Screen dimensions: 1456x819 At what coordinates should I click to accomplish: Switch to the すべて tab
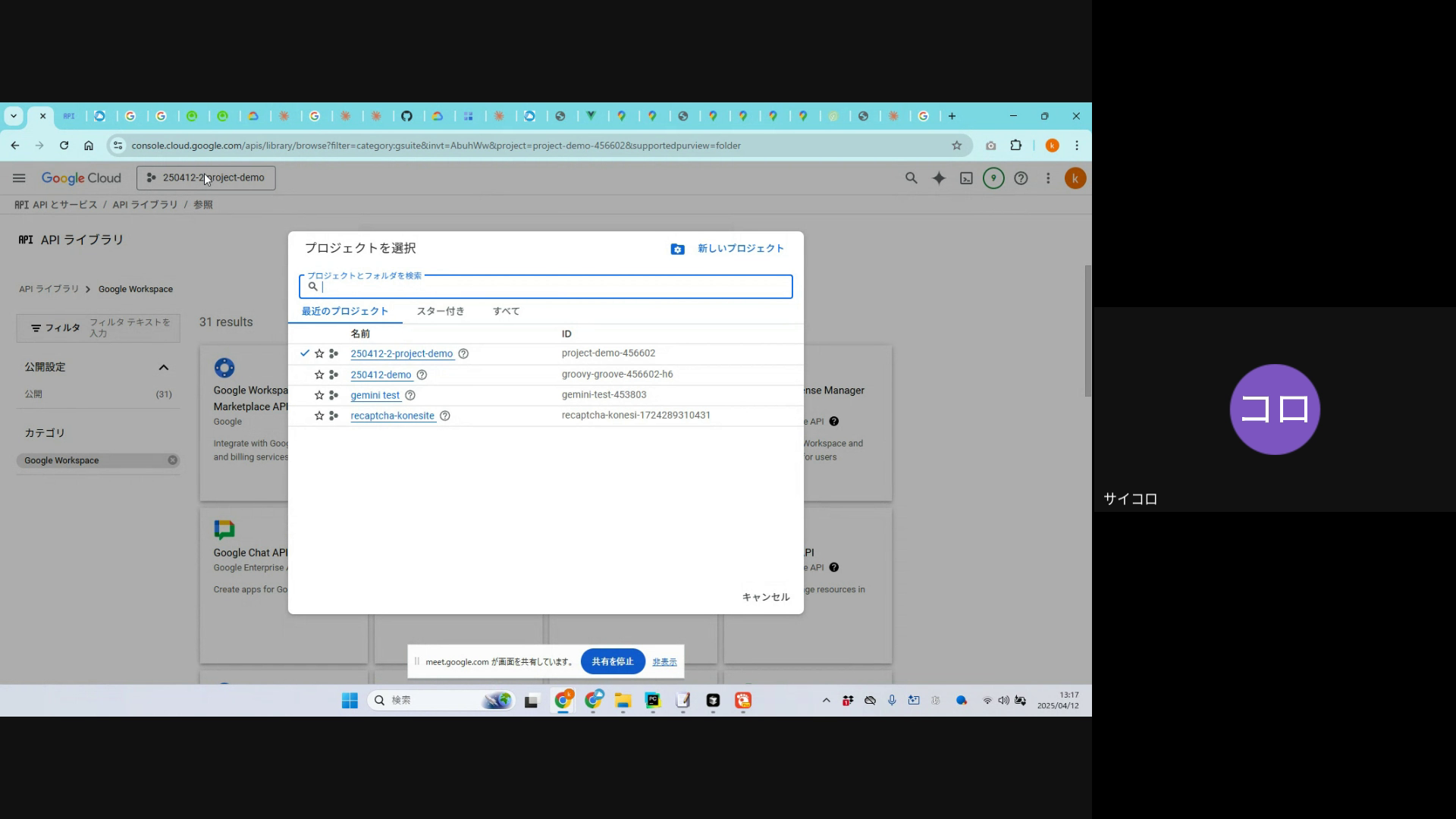click(x=506, y=312)
